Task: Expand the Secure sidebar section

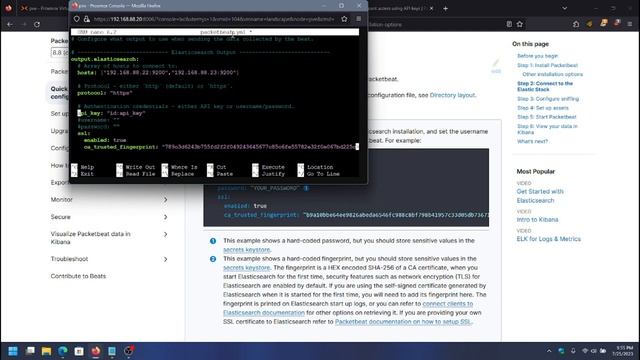Action: 165,217
